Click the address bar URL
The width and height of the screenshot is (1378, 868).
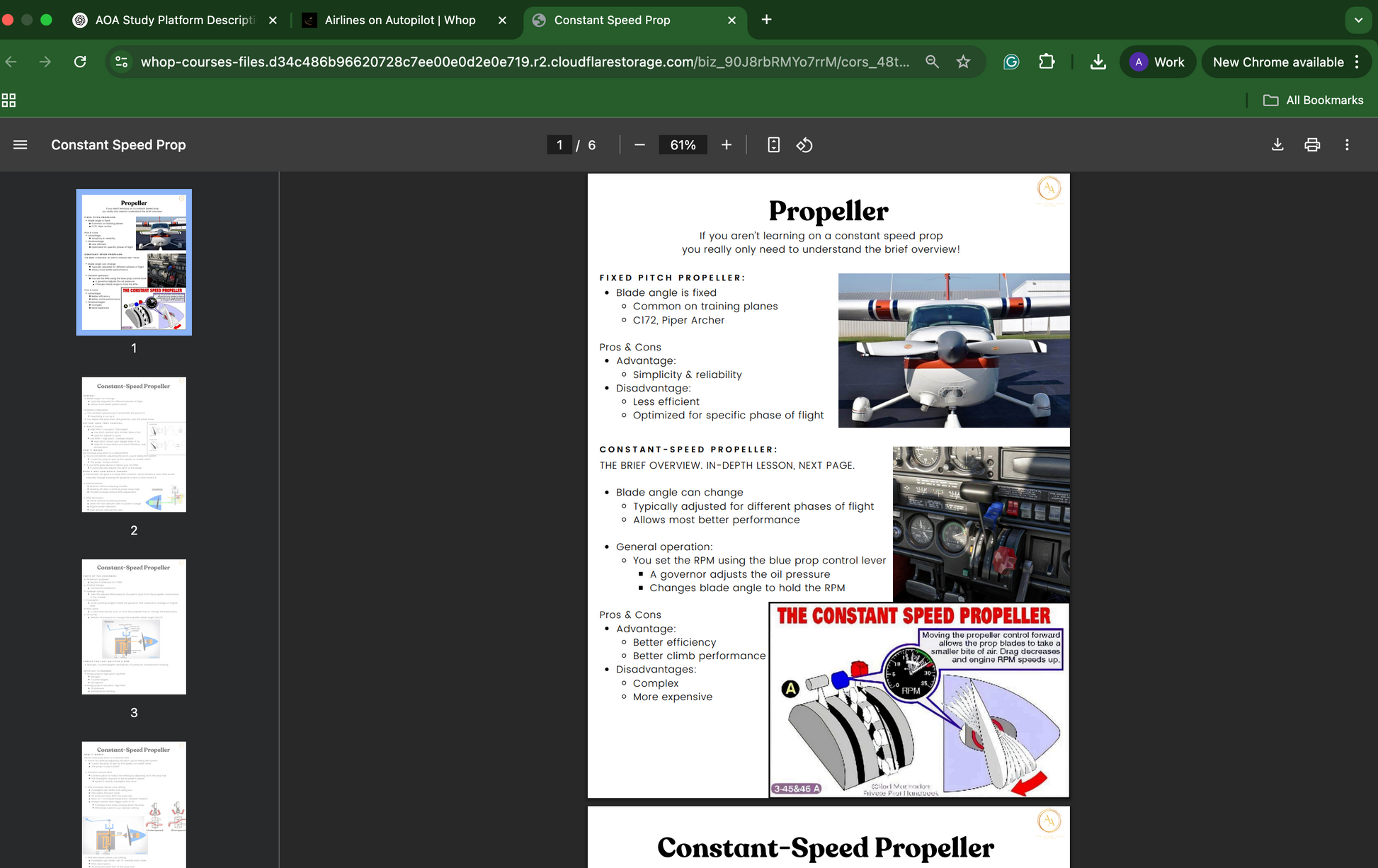tap(525, 62)
